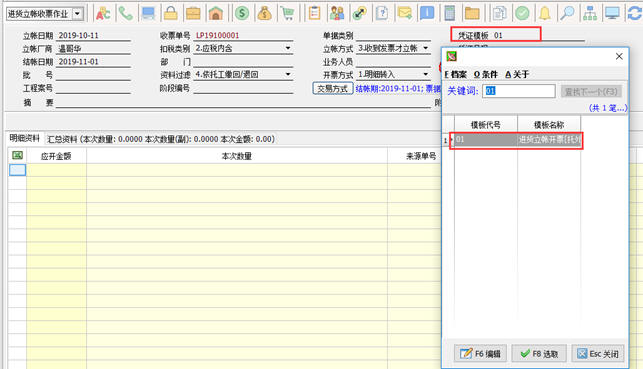Viewport: 643px width, 369px height.
Task: Click the green dollar coin icon
Action: point(242,14)
